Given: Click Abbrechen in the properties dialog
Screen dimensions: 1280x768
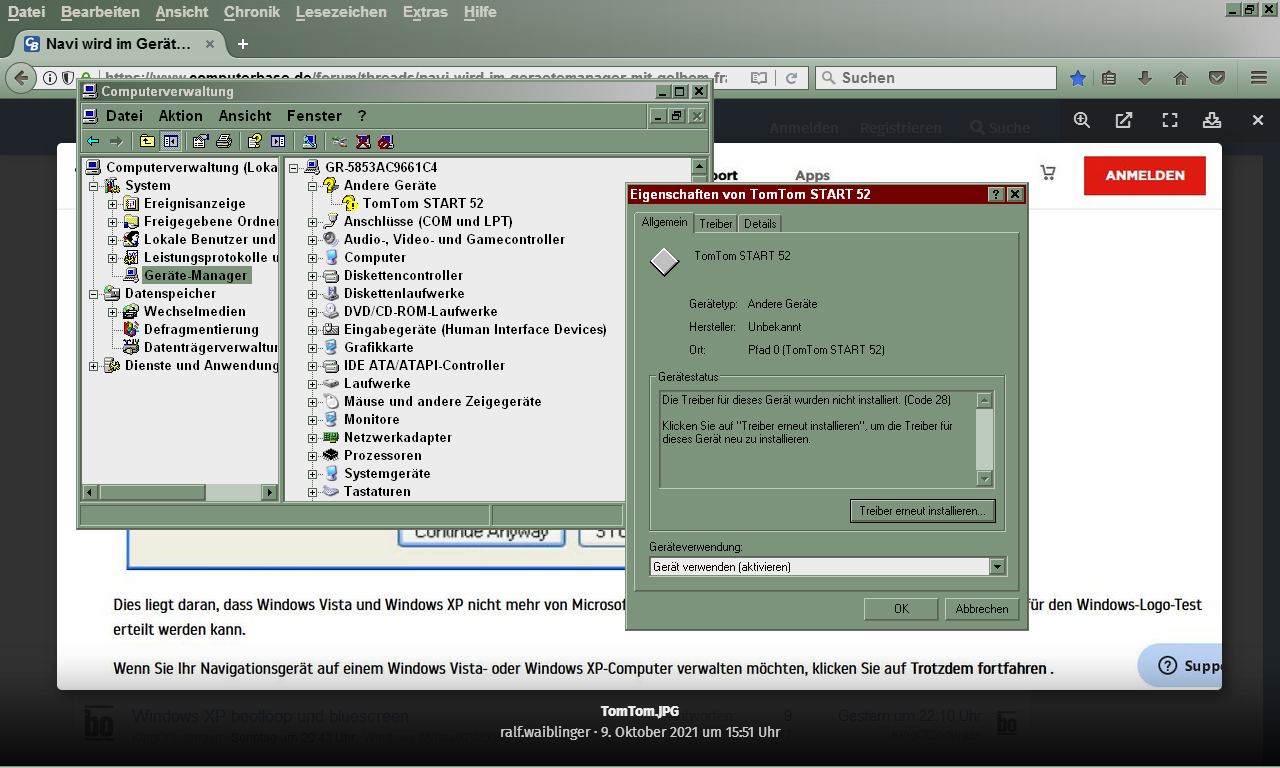Looking at the screenshot, I should pos(982,609).
